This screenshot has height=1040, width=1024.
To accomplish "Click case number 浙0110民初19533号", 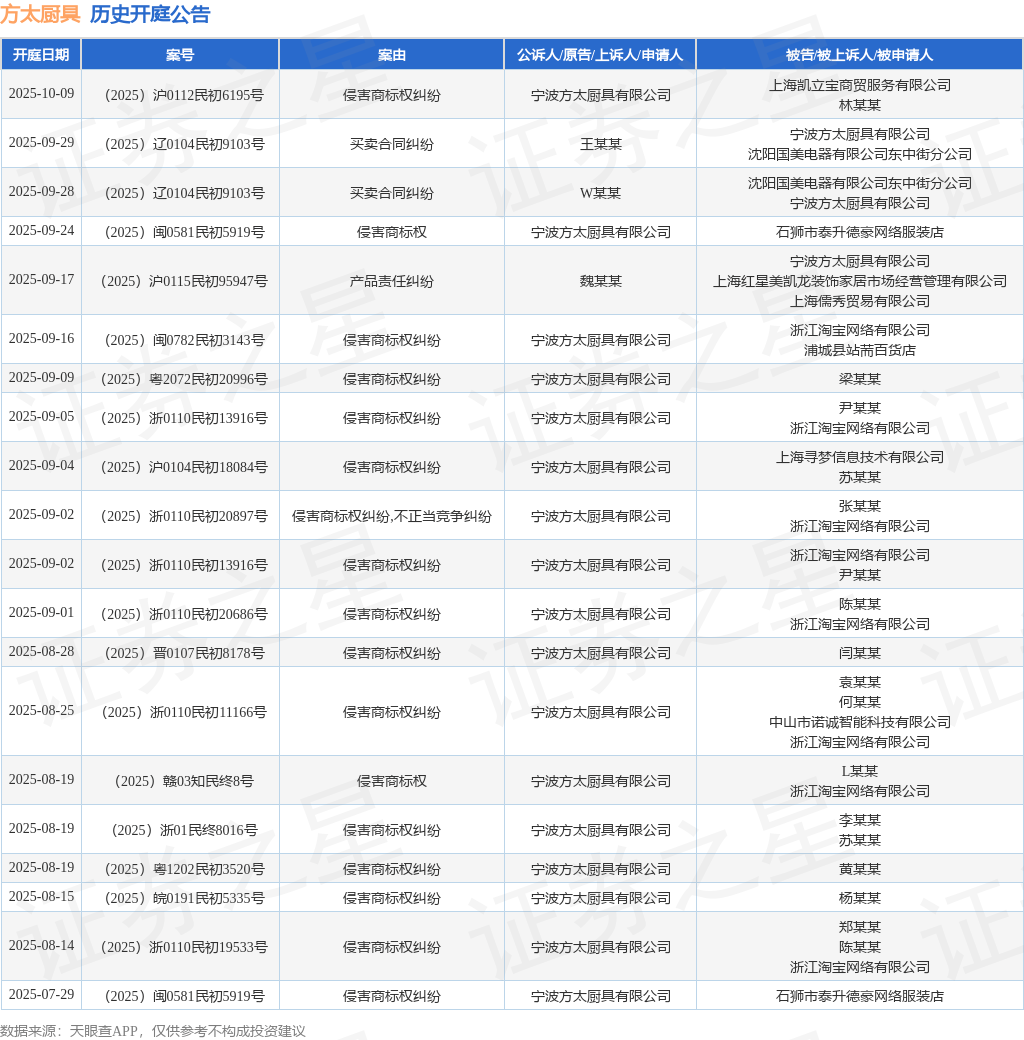I will click(x=184, y=948).
